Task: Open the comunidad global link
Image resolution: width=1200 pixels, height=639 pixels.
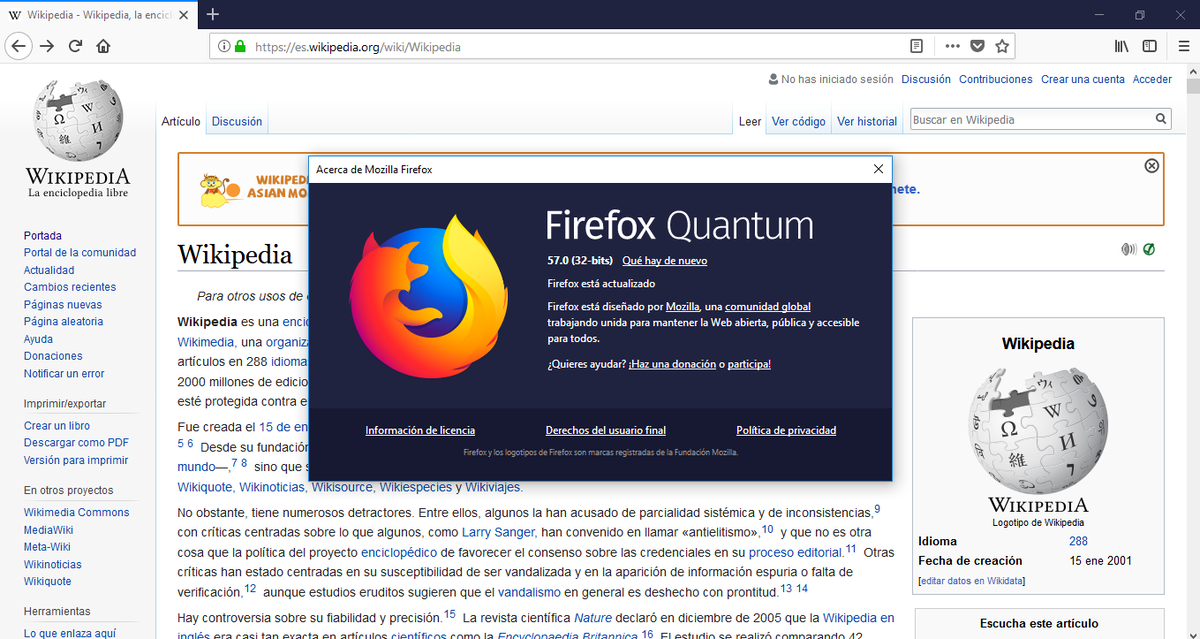Action: tap(768, 306)
